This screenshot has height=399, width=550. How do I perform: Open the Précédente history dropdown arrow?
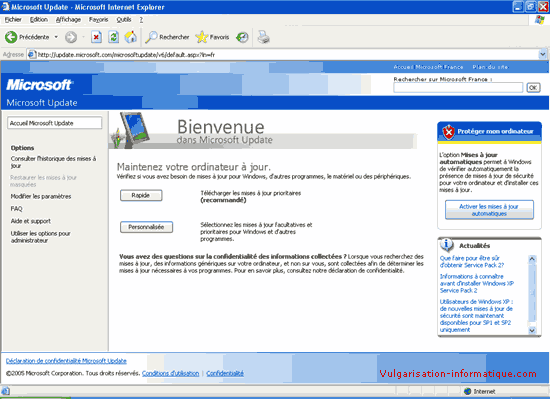point(56,37)
